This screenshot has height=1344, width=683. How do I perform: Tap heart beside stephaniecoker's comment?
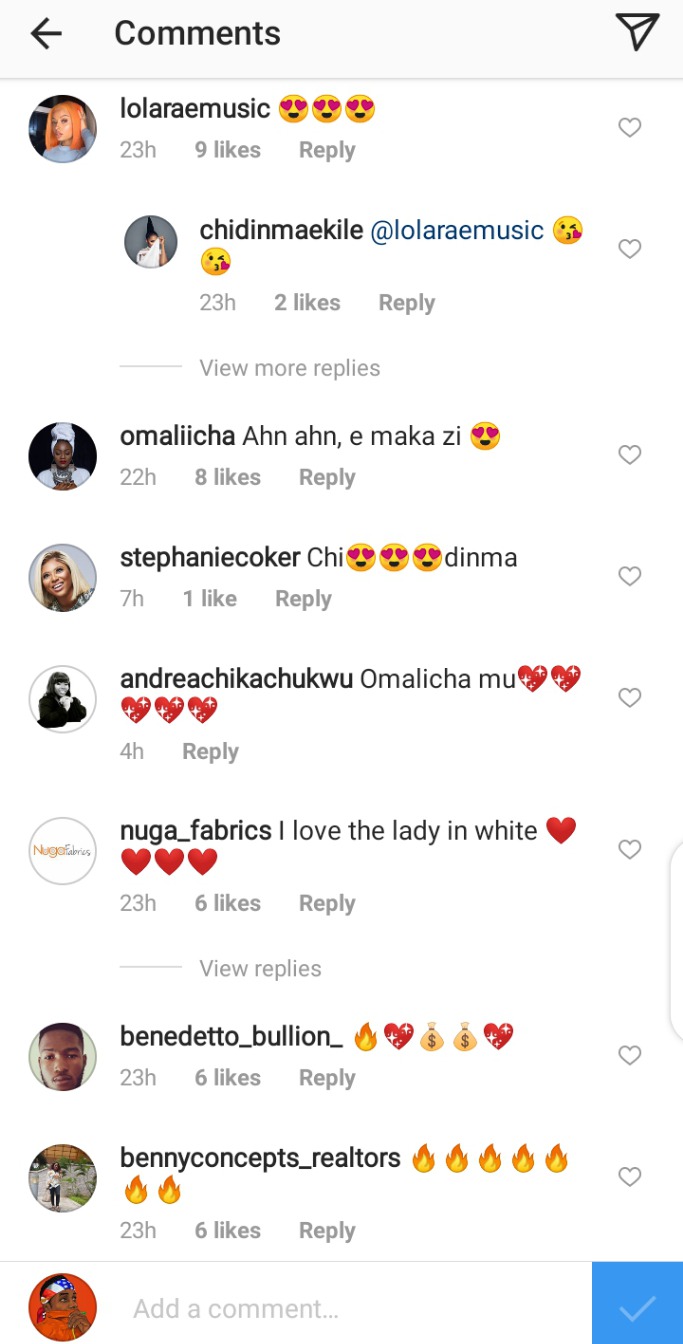[629, 576]
